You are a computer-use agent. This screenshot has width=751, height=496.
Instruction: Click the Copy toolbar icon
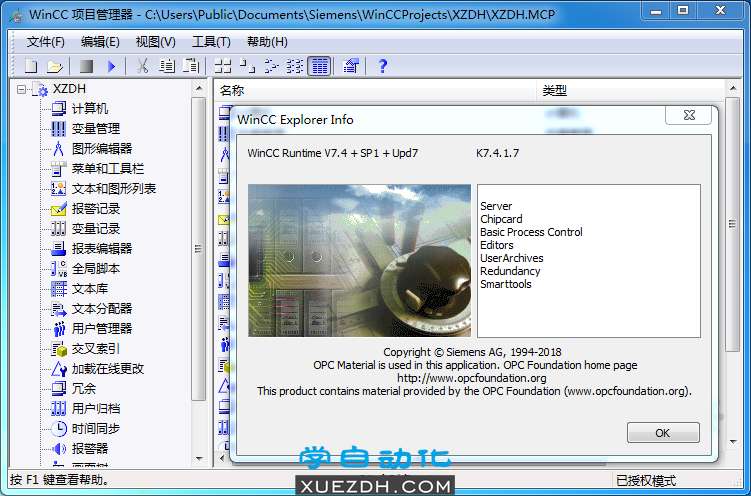point(167,66)
